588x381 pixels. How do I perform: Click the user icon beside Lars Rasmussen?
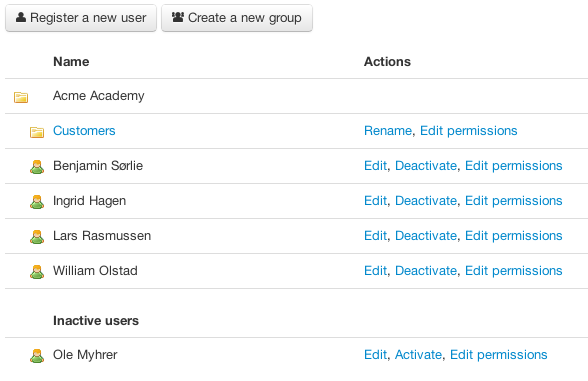pos(37,237)
